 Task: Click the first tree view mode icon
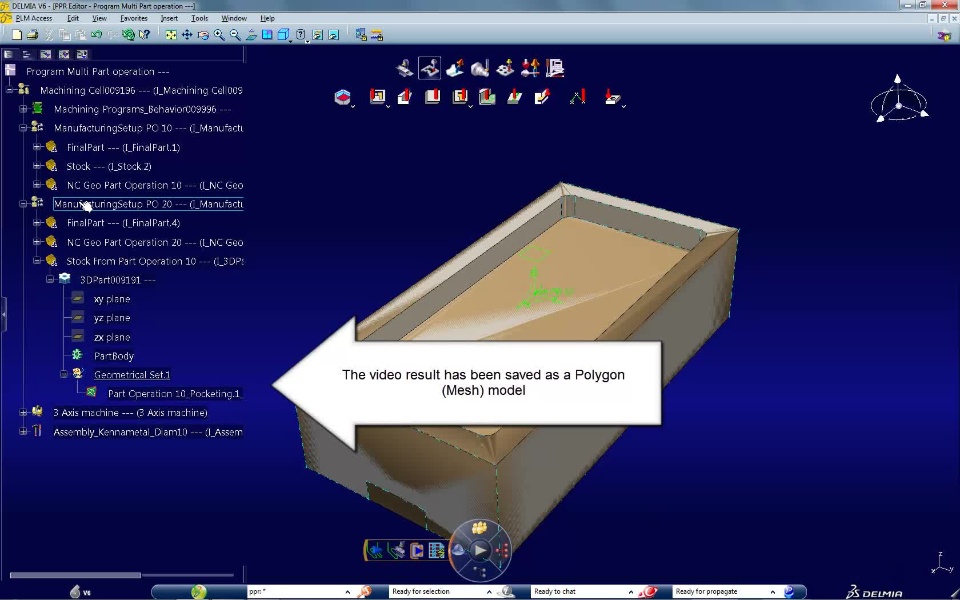click(x=9, y=54)
